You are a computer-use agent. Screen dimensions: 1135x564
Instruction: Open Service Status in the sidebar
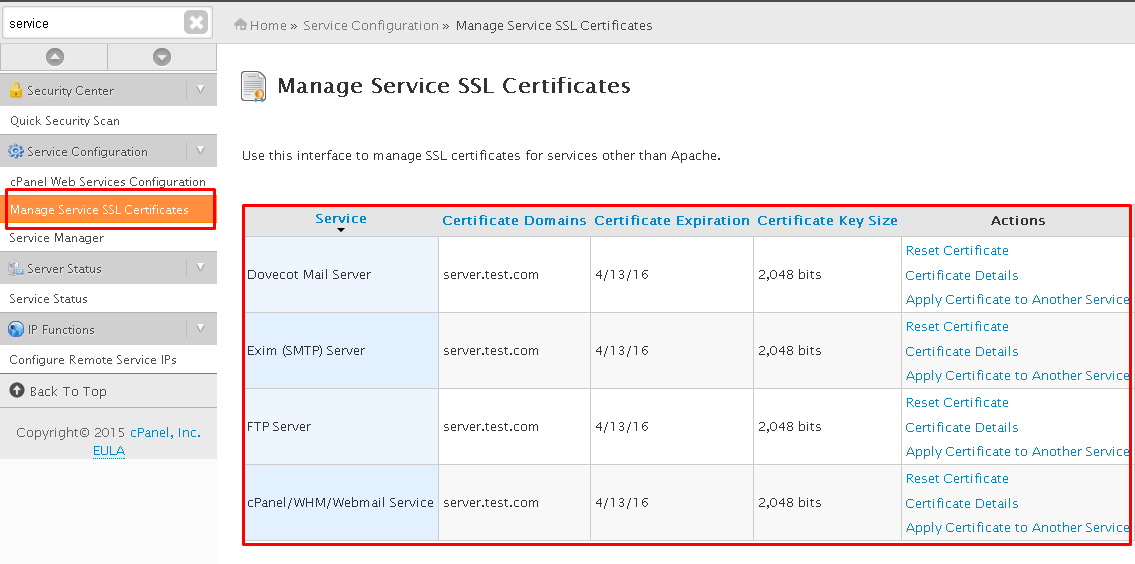(x=48, y=299)
